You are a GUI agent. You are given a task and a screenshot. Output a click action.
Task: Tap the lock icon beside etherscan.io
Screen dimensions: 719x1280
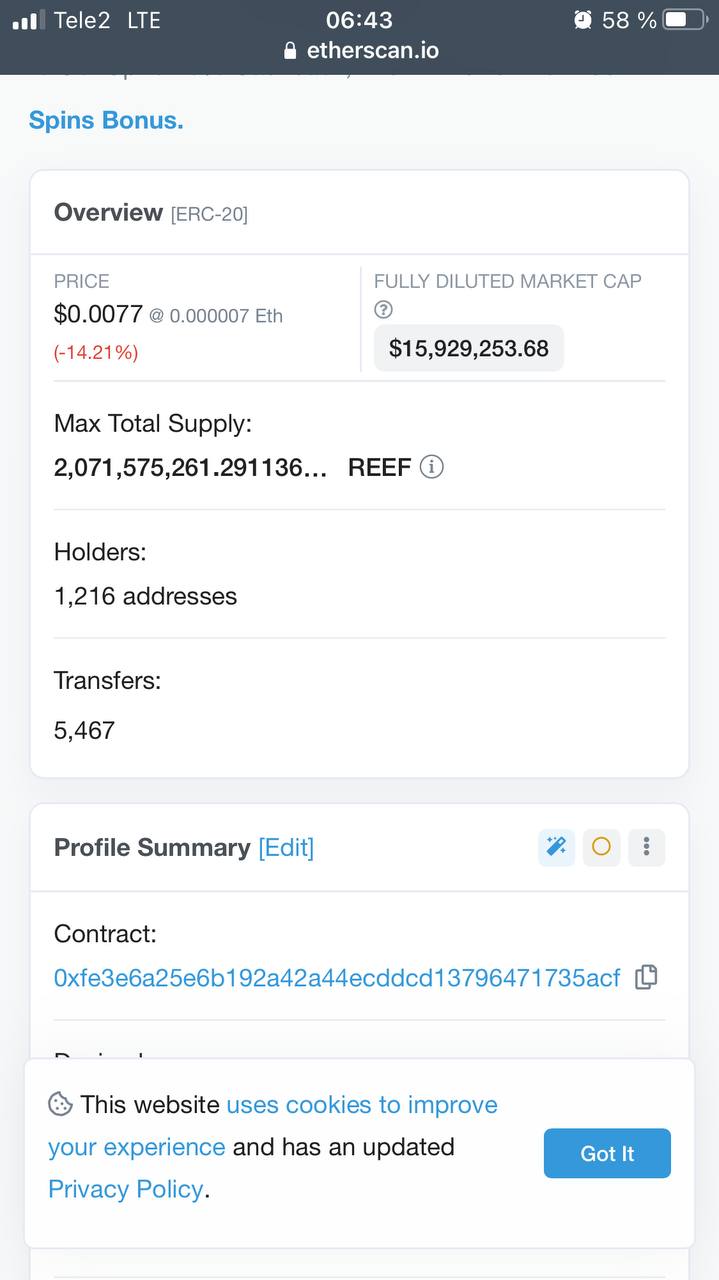point(291,51)
